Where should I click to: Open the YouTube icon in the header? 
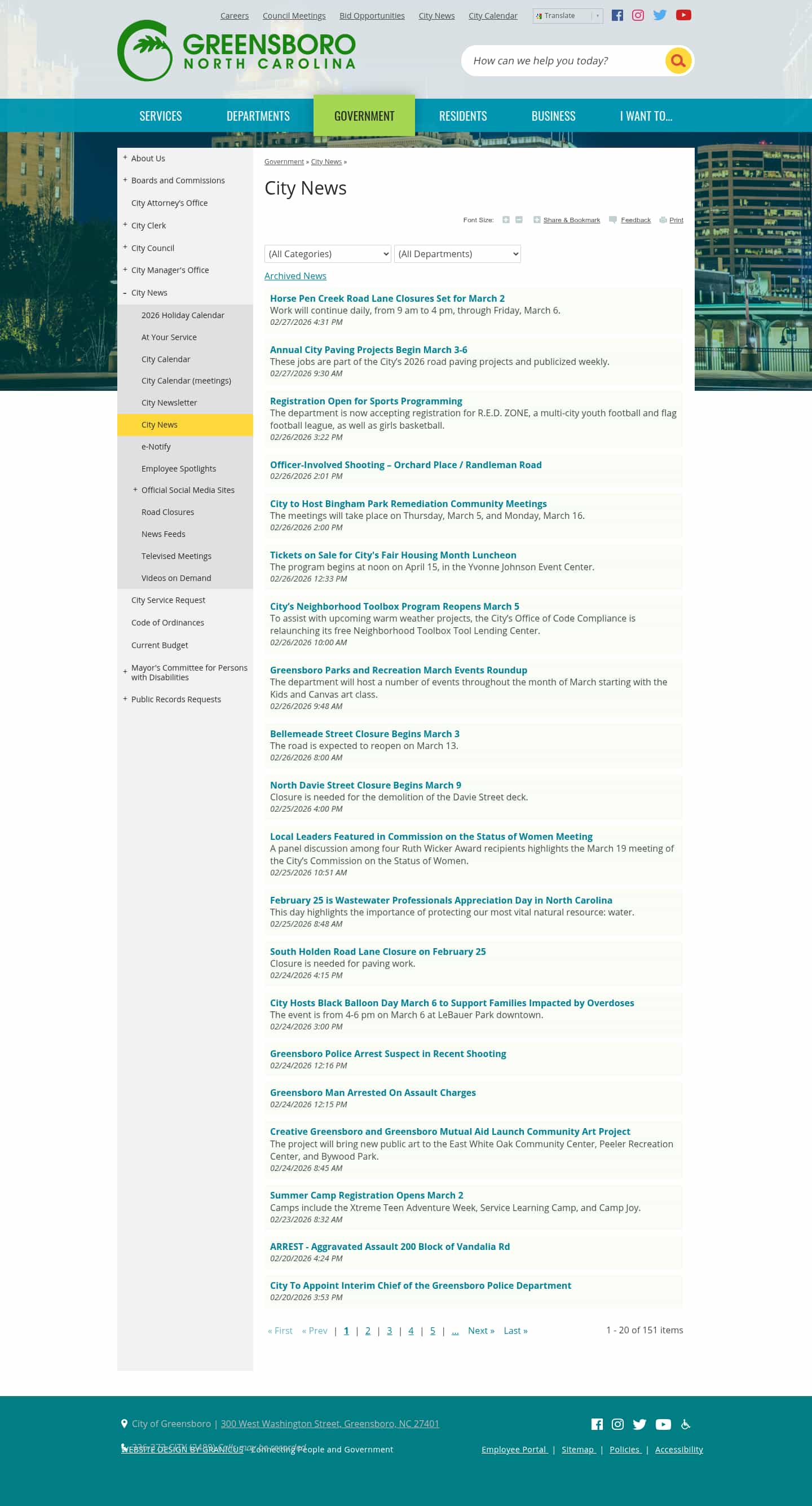[683, 15]
